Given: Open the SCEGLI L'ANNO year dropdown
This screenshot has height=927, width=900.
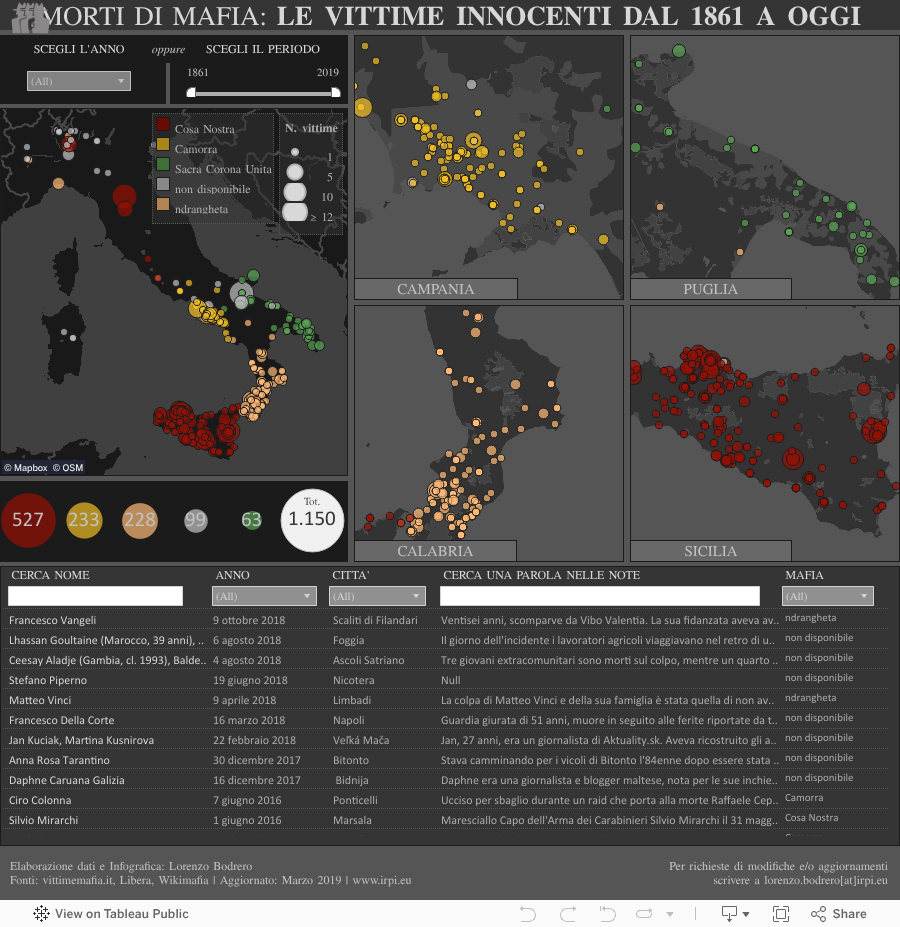Looking at the screenshot, I should click(x=79, y=81).
